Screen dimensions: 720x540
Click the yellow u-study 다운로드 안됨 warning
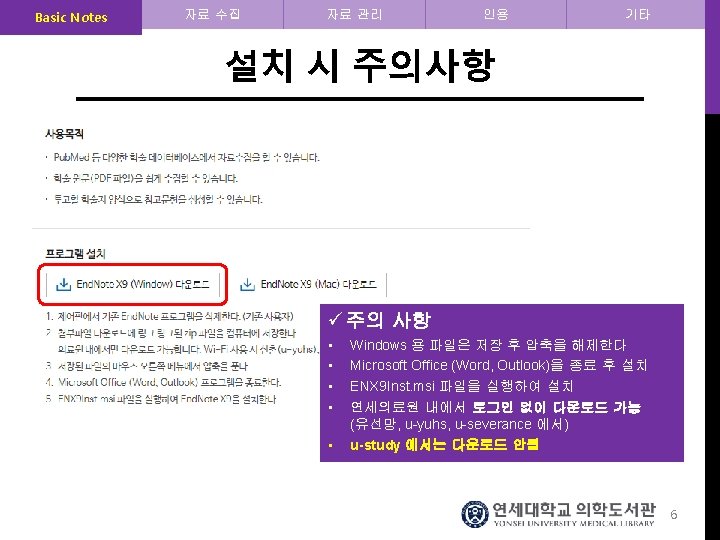tap(444, 445)
